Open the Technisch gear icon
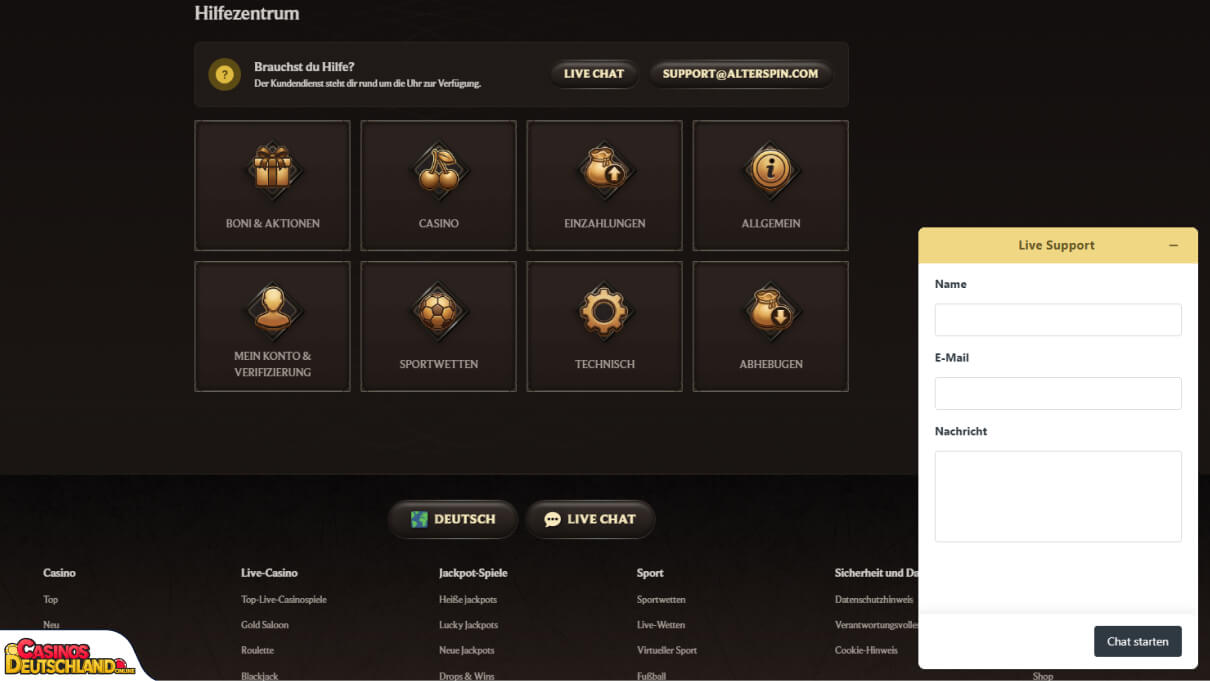Viewport: 1210px width, 681px height. tap(604, 310)
